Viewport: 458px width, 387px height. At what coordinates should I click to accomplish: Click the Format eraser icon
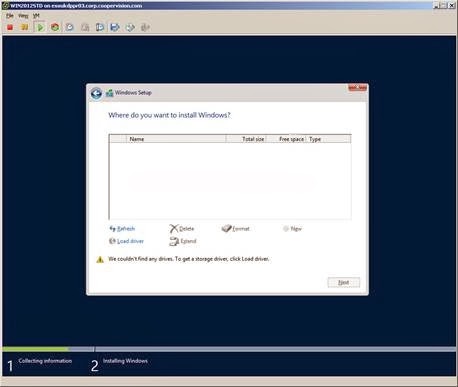coord(227,228)
